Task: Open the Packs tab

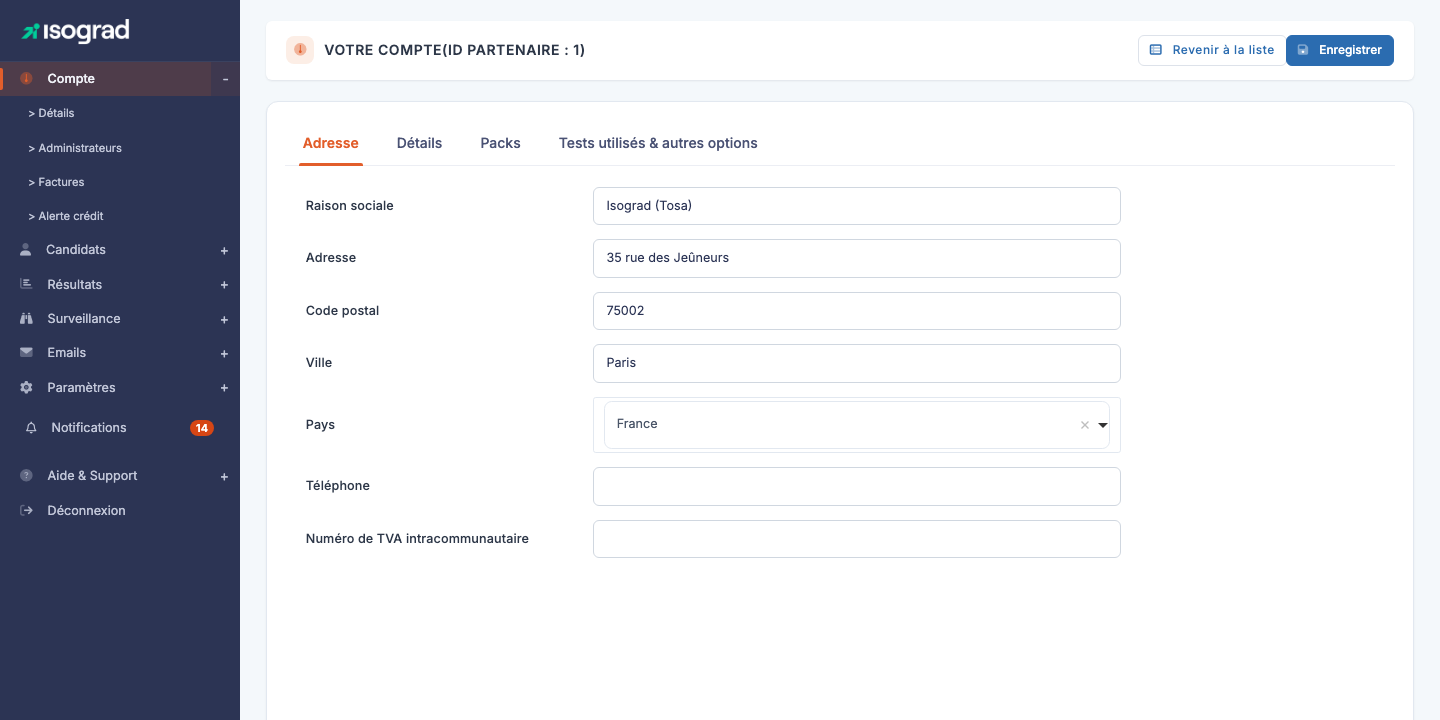Action: coord(500,143)
